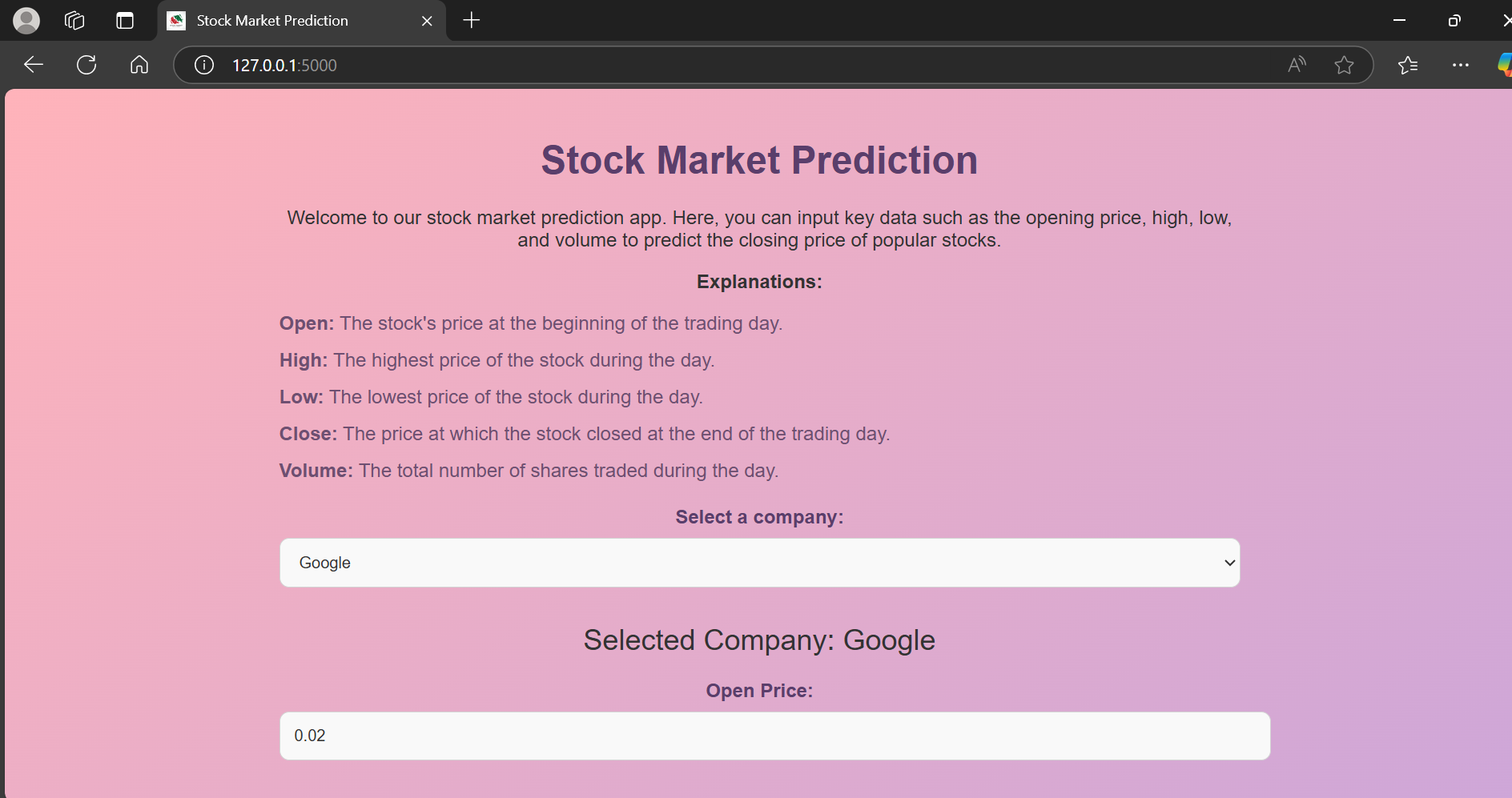Restore down the browser window
The width and height of the screenshot is (1512, 798).
[x=1454, y=21]
